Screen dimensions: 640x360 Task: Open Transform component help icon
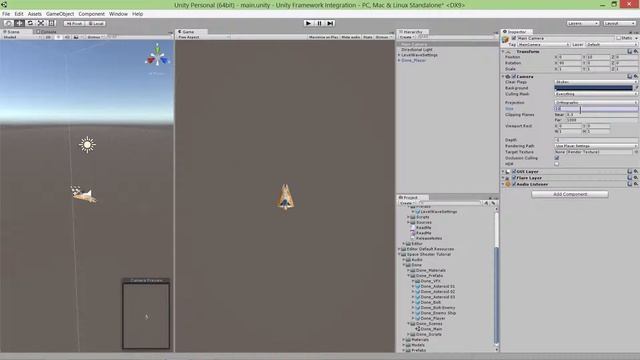coord(630,52)
